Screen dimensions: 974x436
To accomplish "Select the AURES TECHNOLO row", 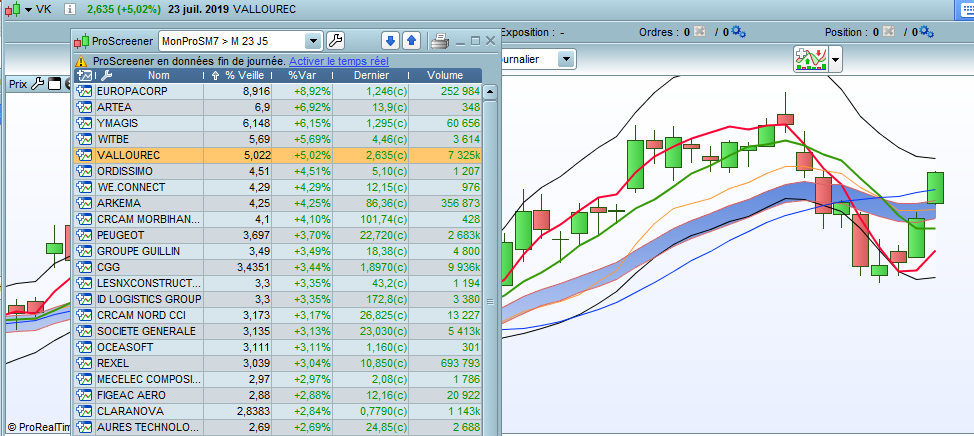I will 278,427.
